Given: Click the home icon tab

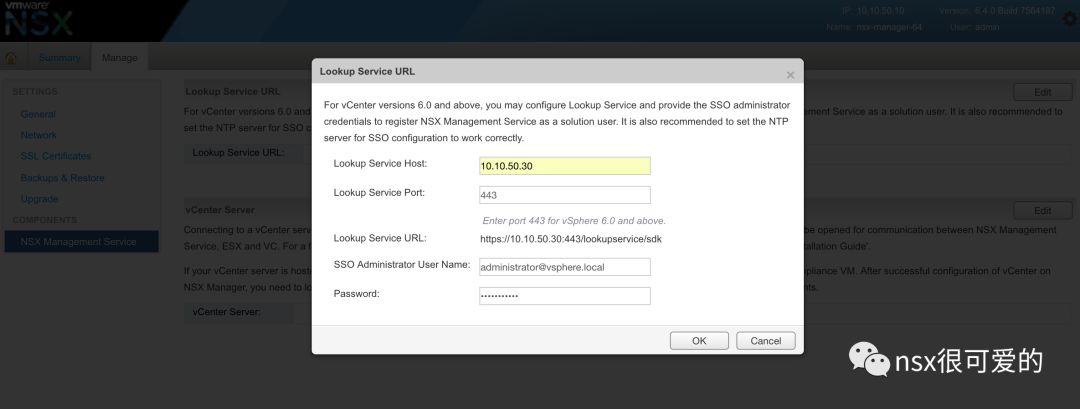Looking at the screenshot, I should tap(11, 58).
